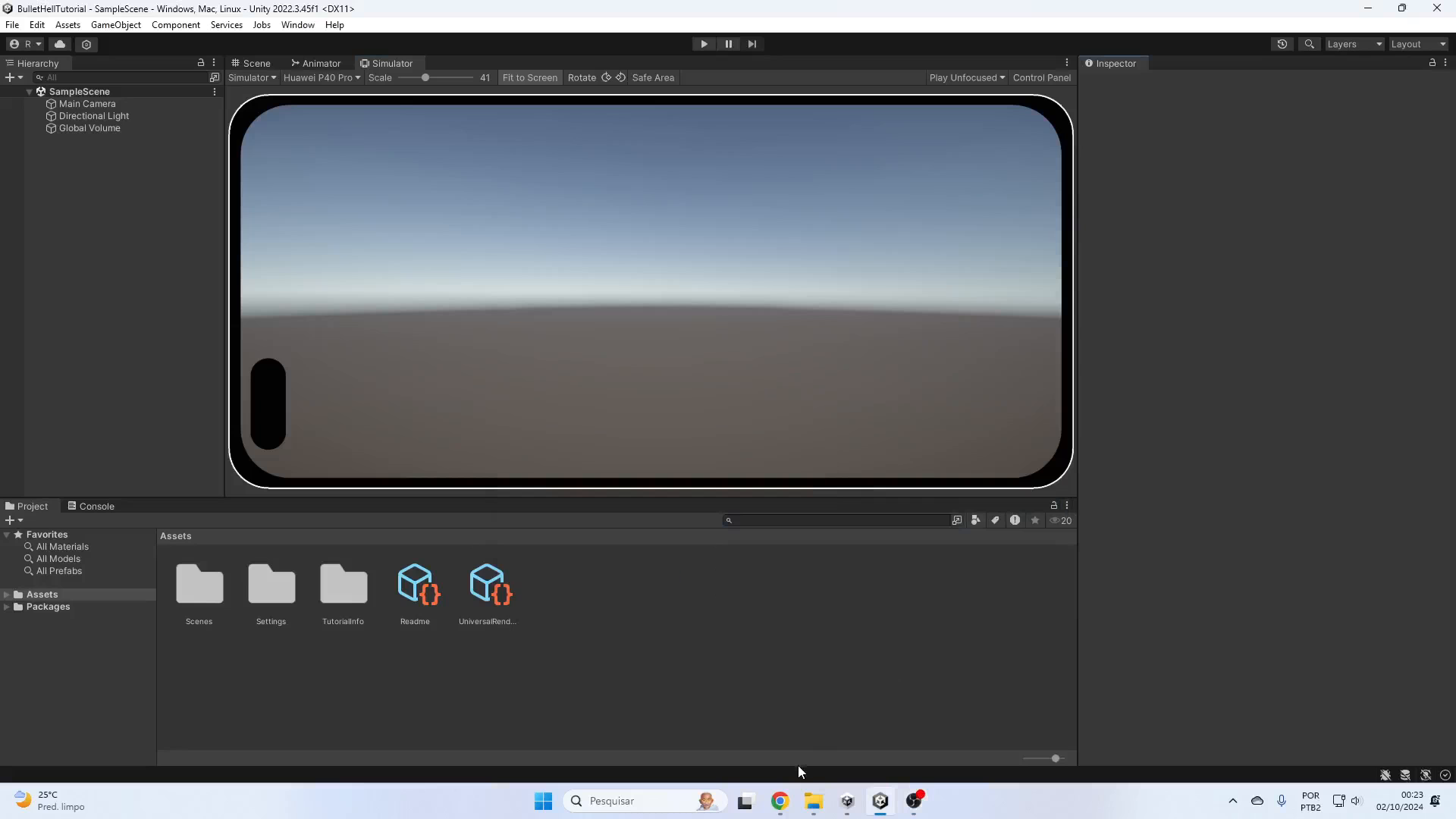1456x819 pixels.
Task: Open Hierarchy panel more options menu
Action: point(214,63)
